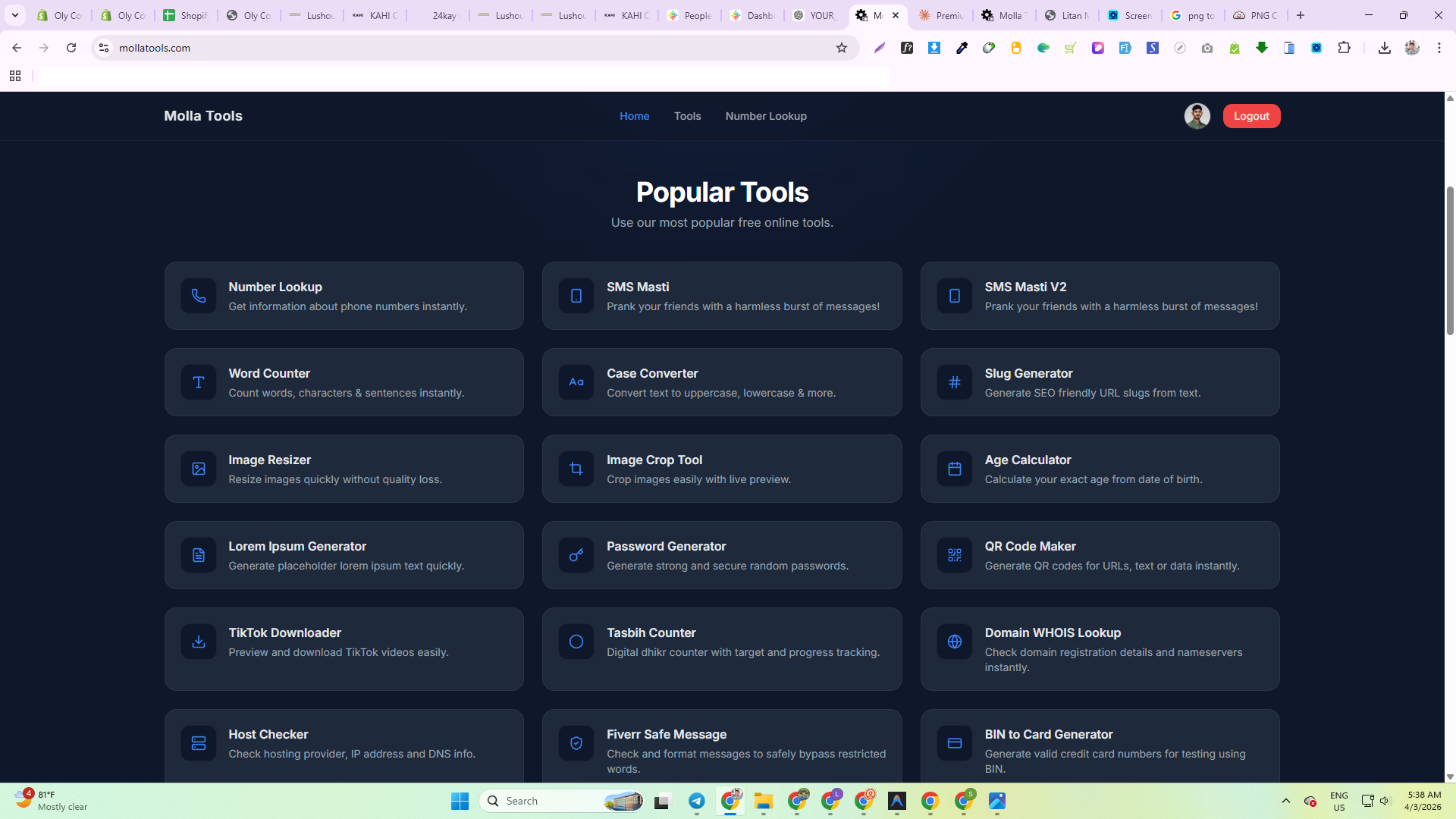Image resolution: width=1456 pixels, height=819 pixels.
Task: Click the TikTok Downloader download icon
Action: tap(198, 642)
